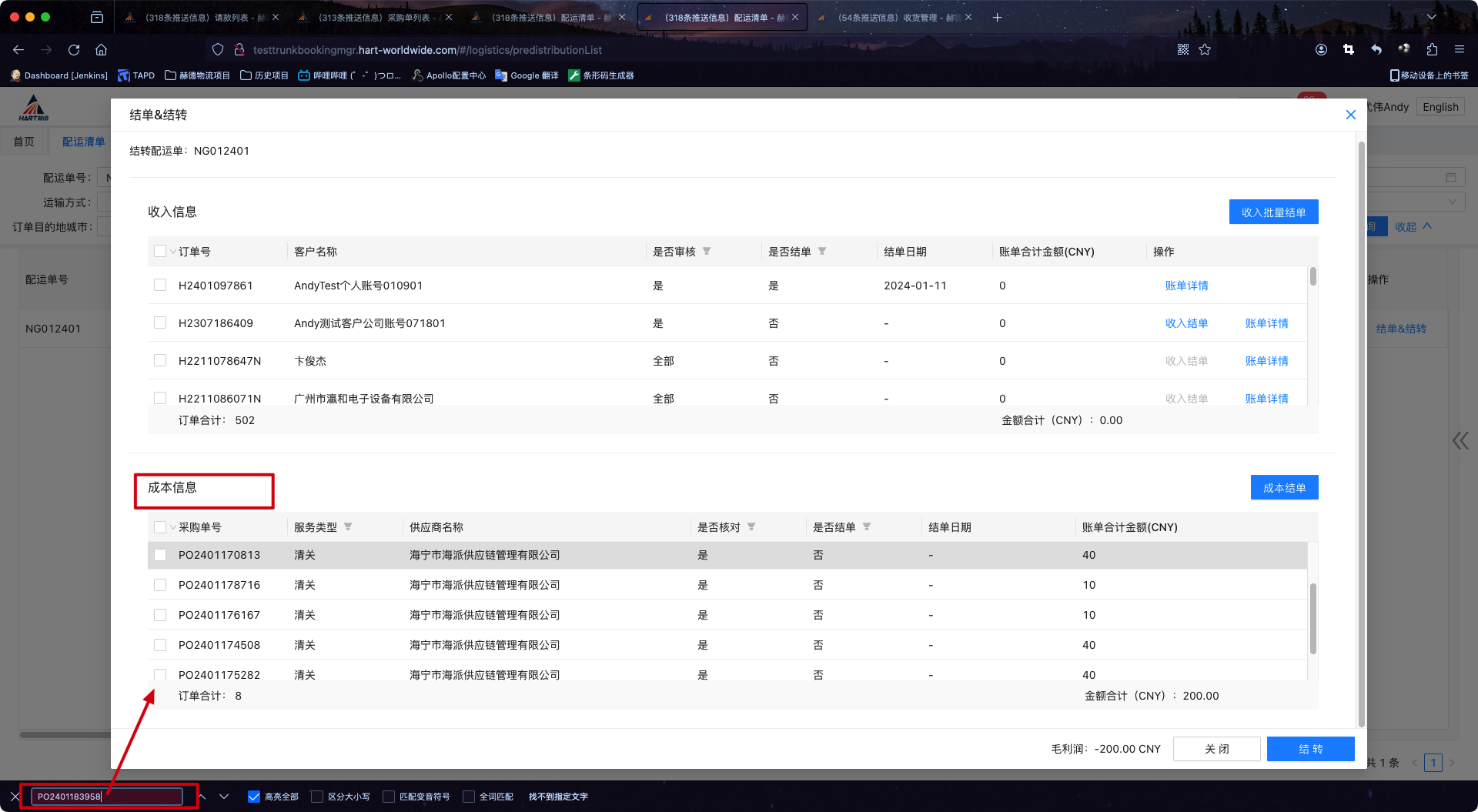Click filter icon on 是否核对 column
This screenshot has width=1478, height=812.
tap(751, 527)
